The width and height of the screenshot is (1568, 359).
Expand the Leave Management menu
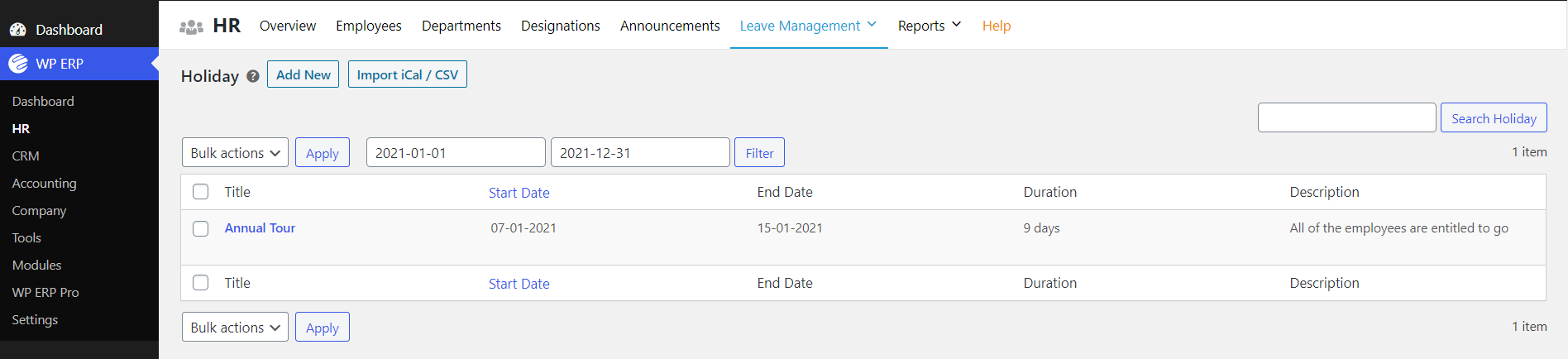pos(808,26)
